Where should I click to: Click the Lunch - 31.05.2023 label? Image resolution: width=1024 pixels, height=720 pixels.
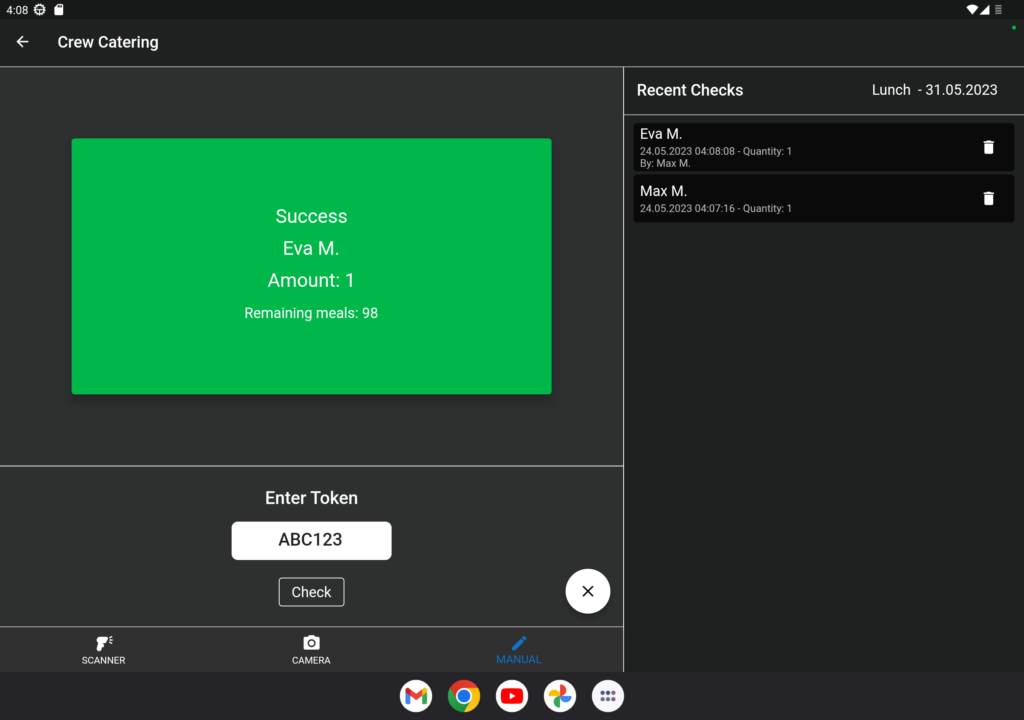[x=935, y=90]
